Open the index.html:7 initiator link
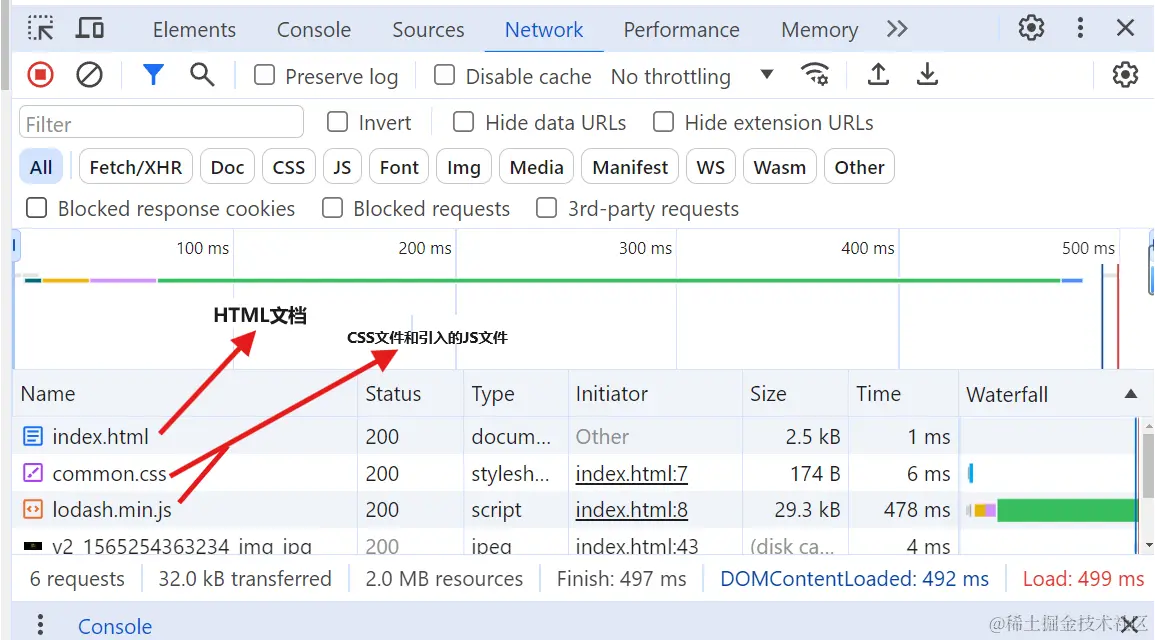 point(631,473)
